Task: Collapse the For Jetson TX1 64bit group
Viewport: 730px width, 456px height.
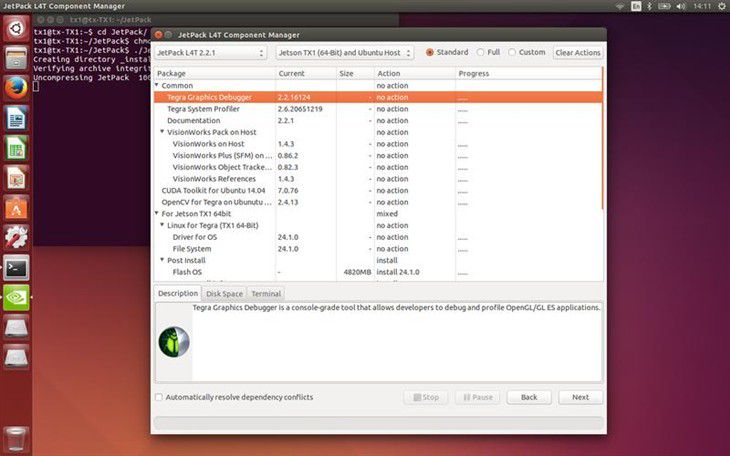Action: [157, 213]
